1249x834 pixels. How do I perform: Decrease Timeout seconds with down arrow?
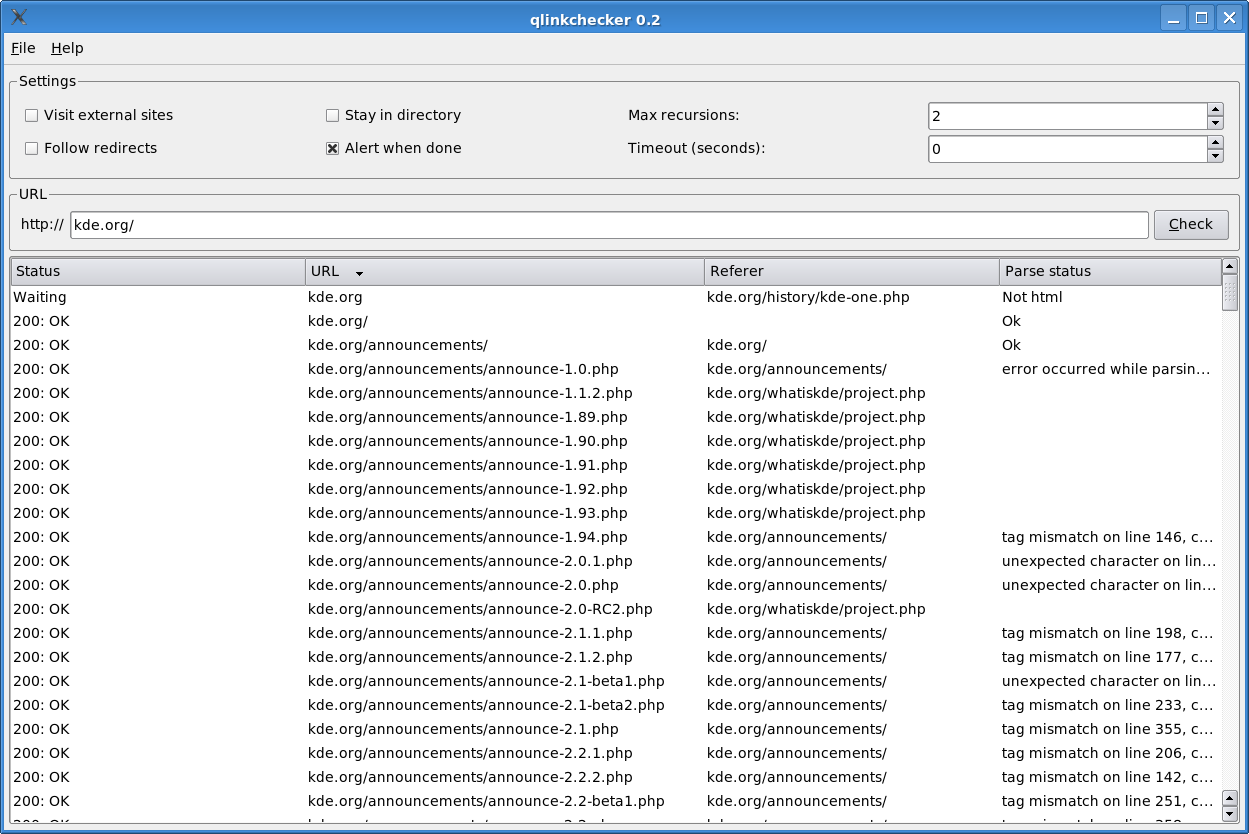1216,156
